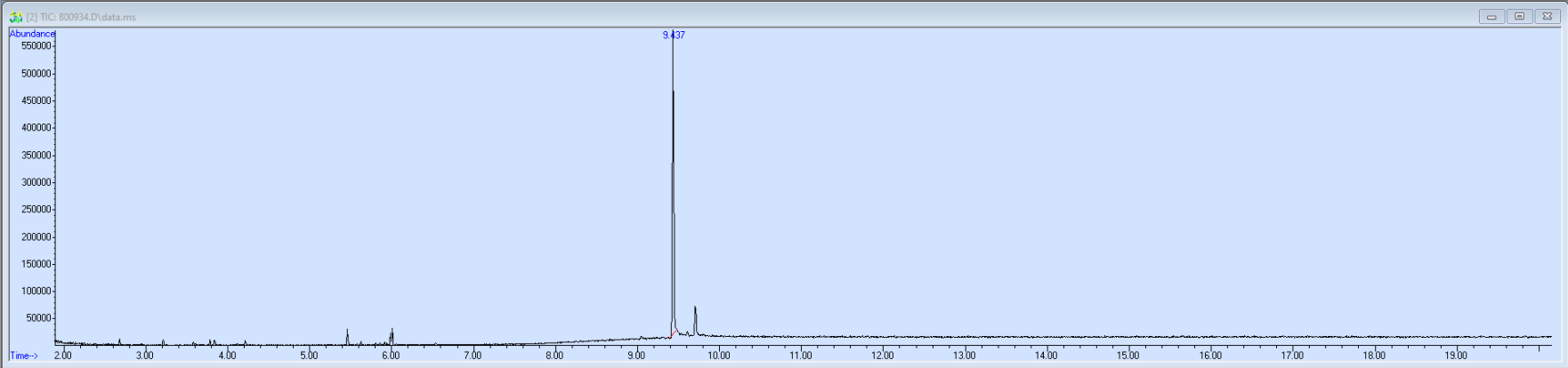
Task: Click the 550000 abundance tick label
Action: point(35,46)
